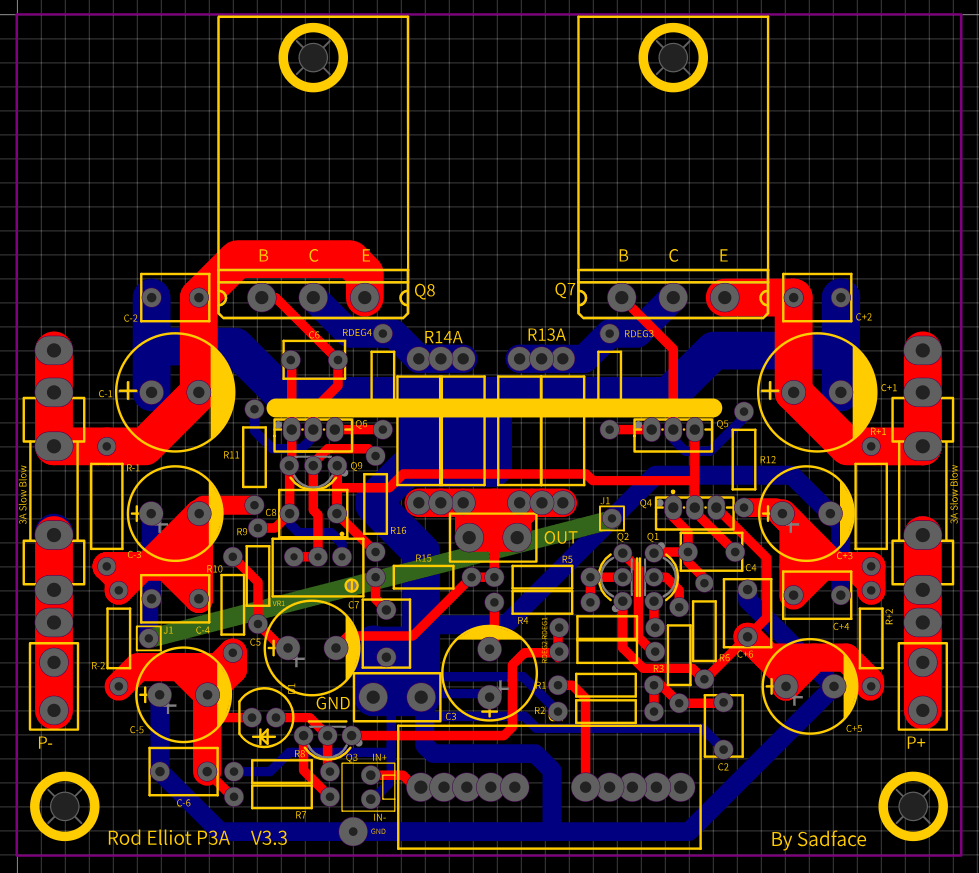The height and width of the screenshot is (873, 979).
Task: Click the left '3A Slow Blow' fuse text
Action: pos(23,494)
